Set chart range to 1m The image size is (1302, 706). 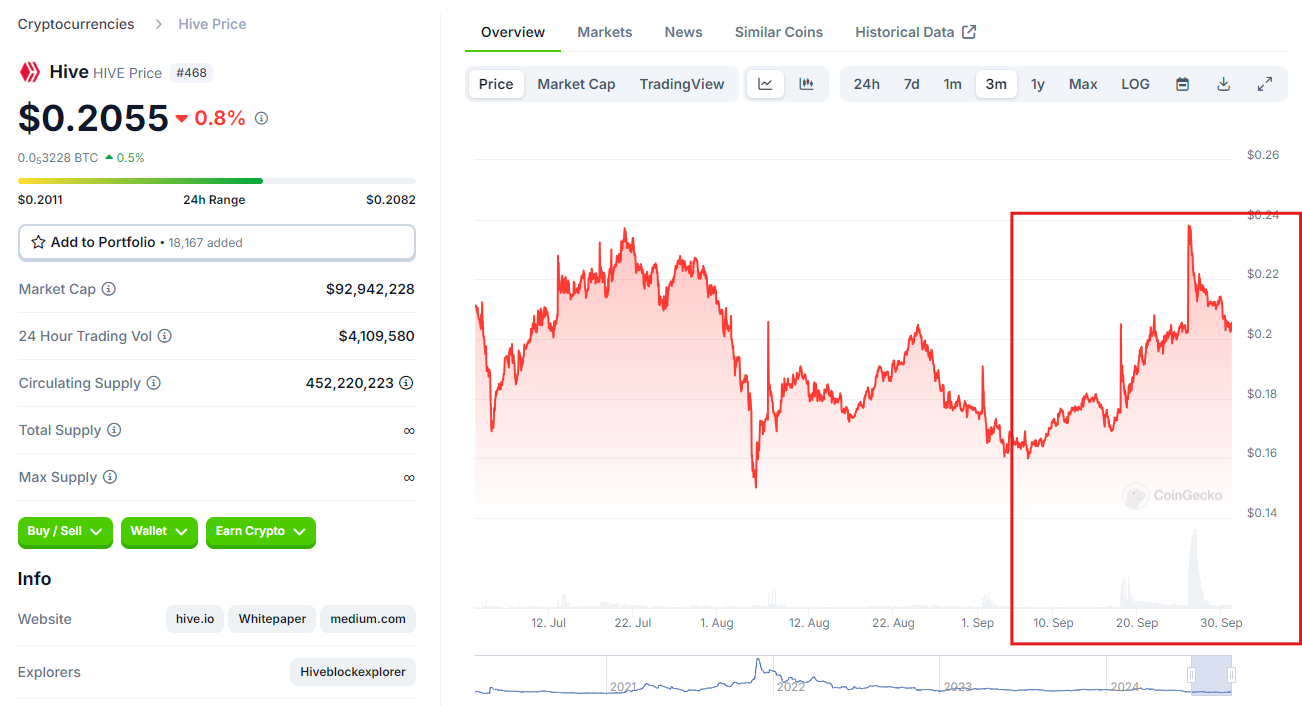pyautogui.click(x=953, y=84)
